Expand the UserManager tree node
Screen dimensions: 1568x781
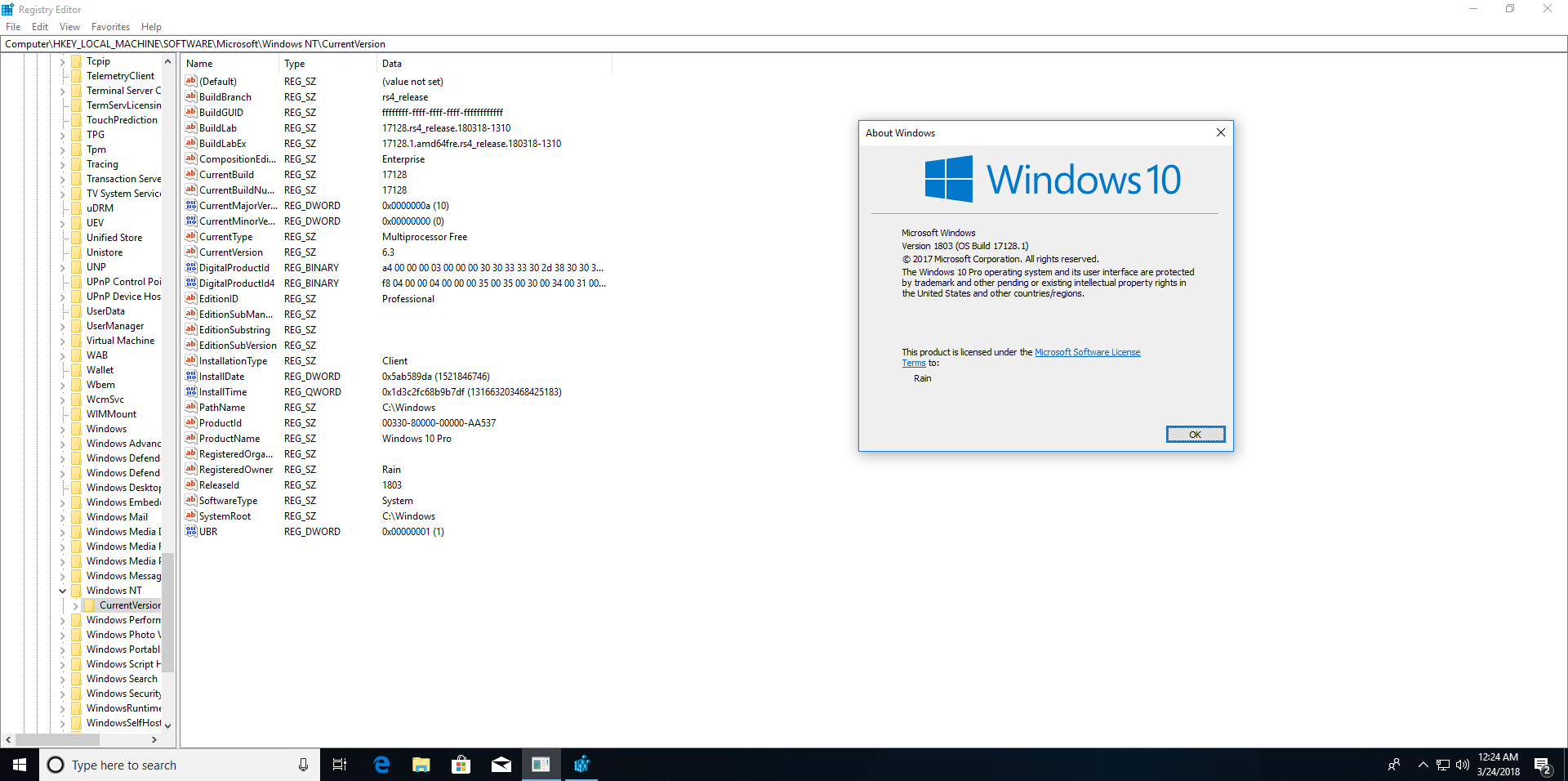click(62, 326)
